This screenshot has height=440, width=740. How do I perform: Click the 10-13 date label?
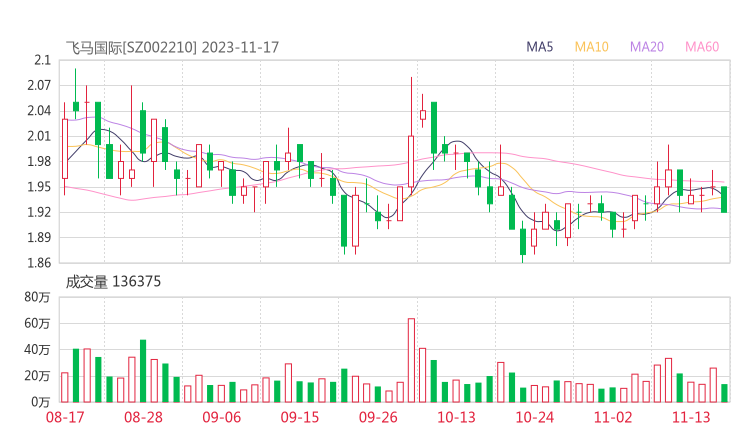[456, 417]
